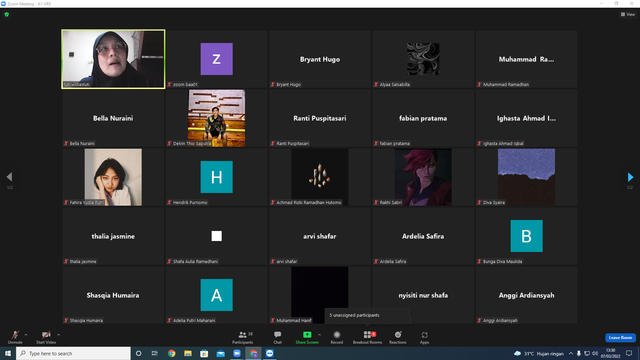This screenshot has width=640, height=360.
Task: Open Google Chrome from taskbar
Action: point(171,353)
